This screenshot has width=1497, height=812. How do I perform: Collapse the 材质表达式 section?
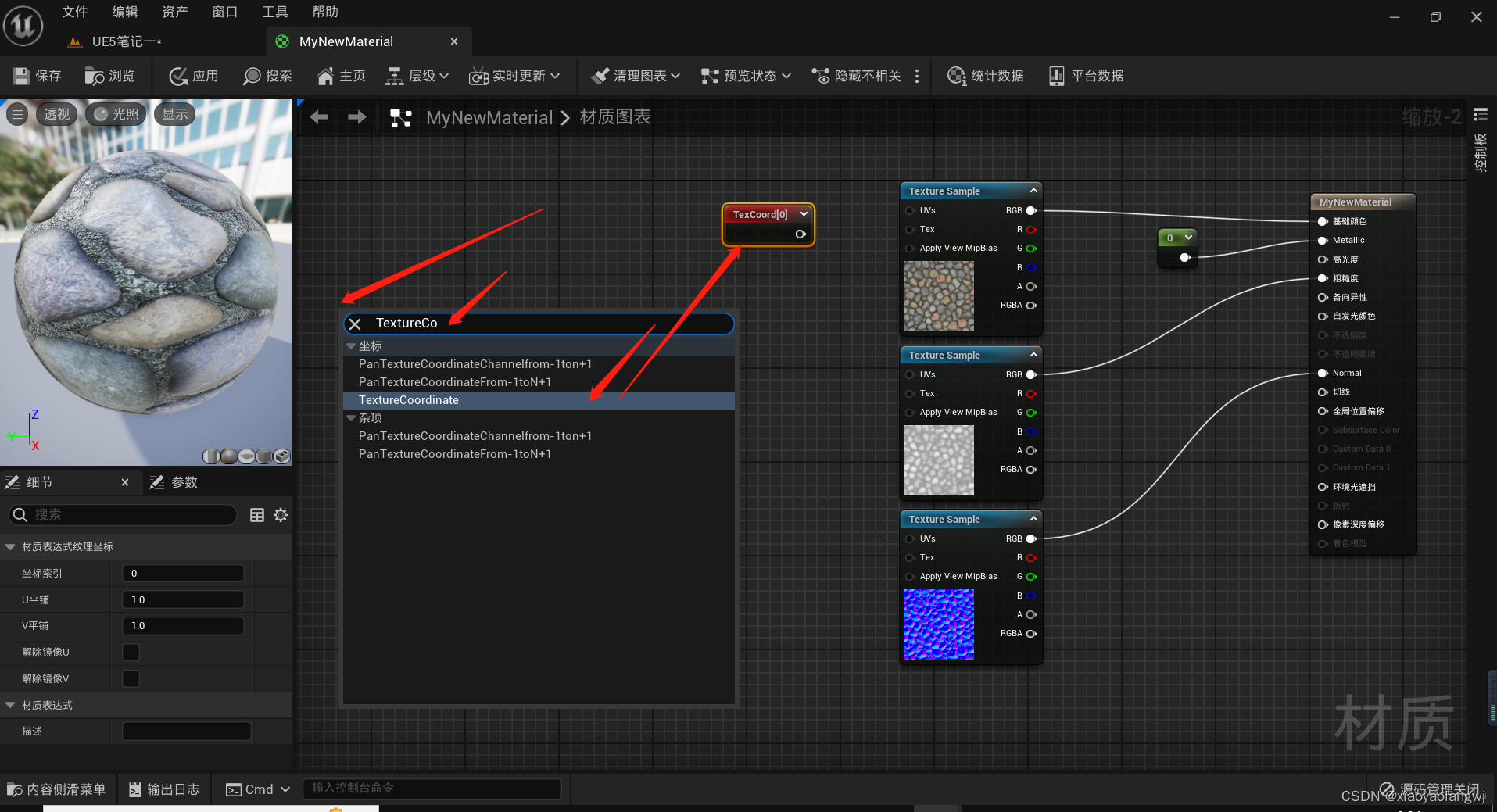11,705
